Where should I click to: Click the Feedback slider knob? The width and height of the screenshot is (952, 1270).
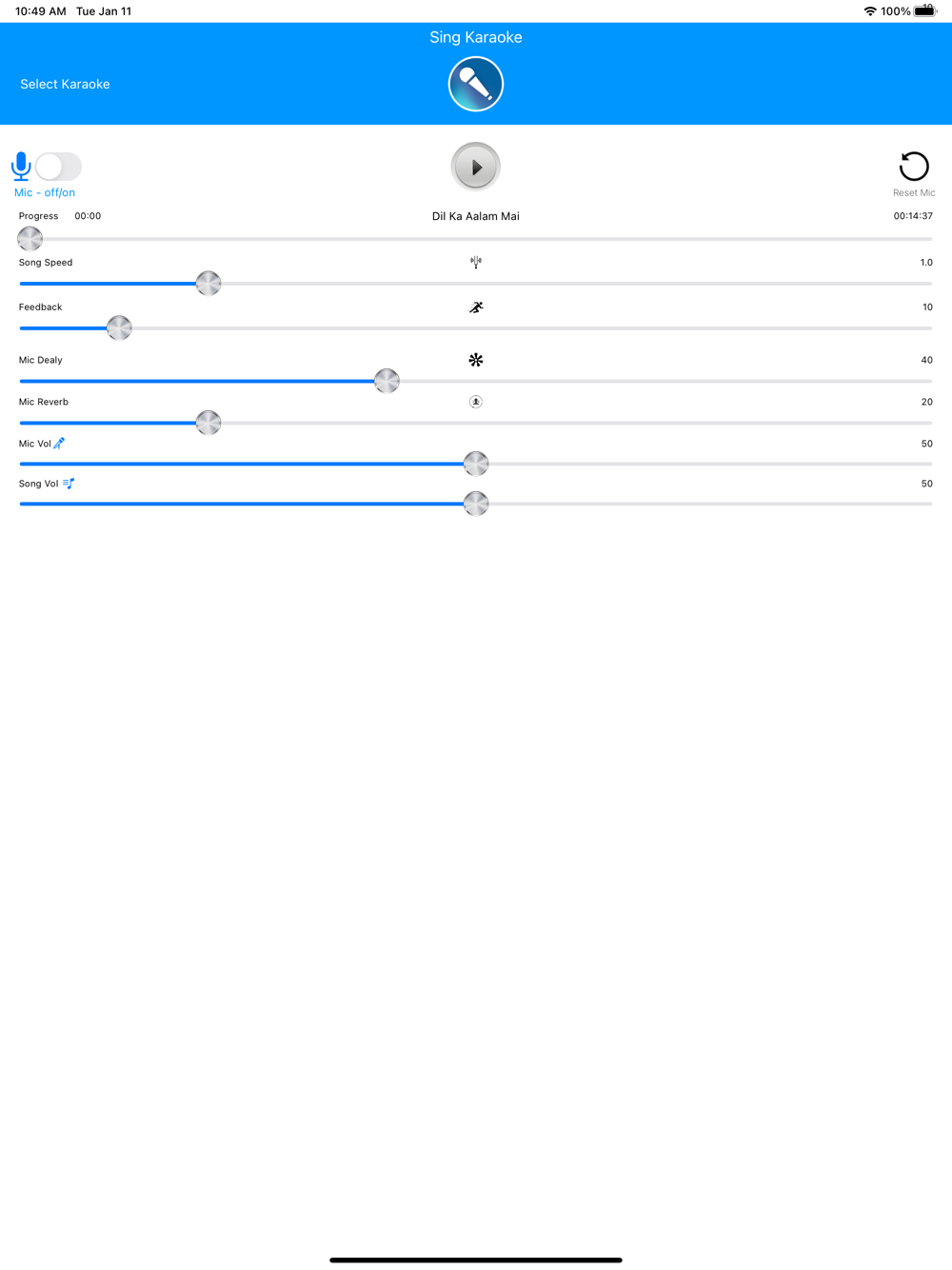pyautogui.click(x=119, y=328)
